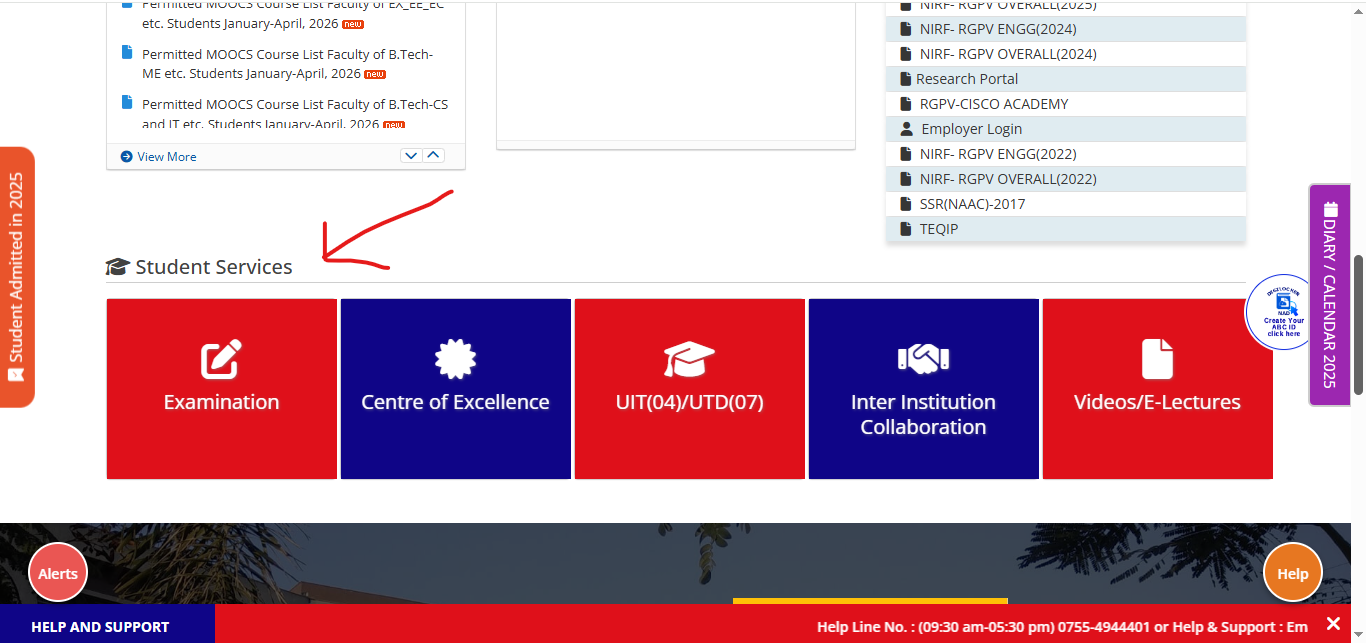Click the page vertical scrollbar thumb
This screenshot has width=1366, height=643.
pos(1358,324)
